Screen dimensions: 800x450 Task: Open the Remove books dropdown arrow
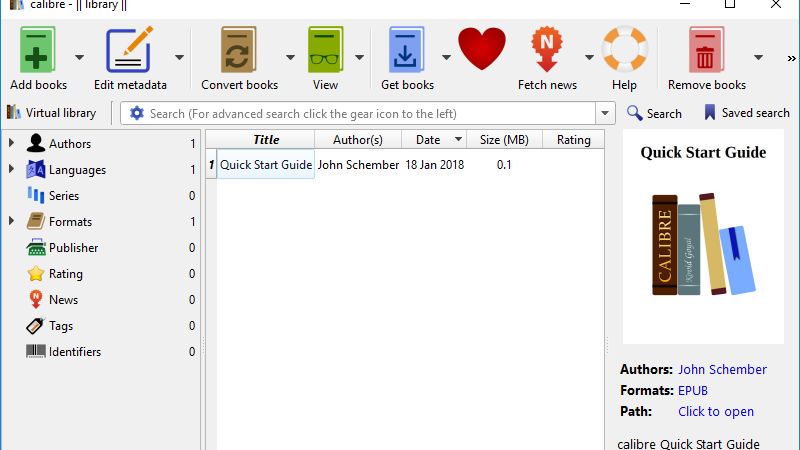(759, 57)
